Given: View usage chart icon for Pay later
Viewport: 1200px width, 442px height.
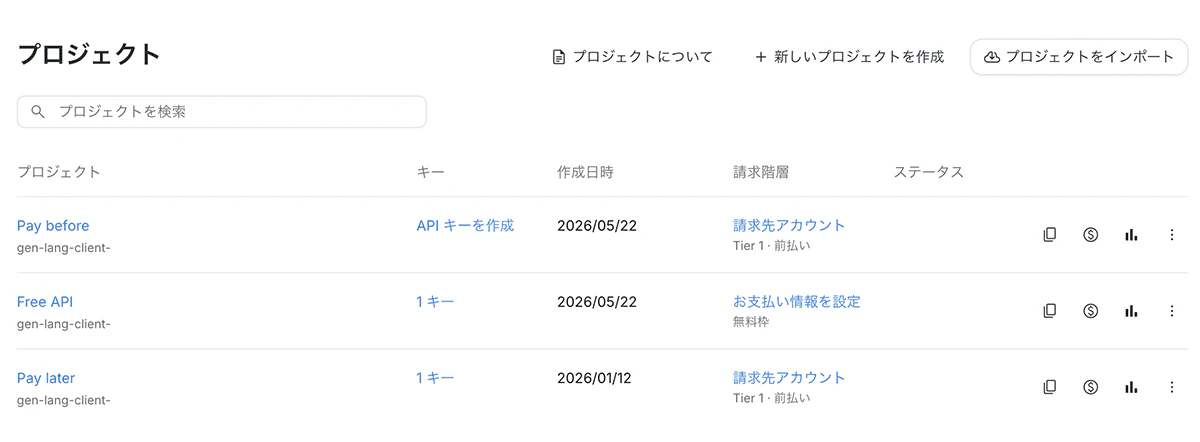Looking at the screenshot, I should pos(1131,387).
